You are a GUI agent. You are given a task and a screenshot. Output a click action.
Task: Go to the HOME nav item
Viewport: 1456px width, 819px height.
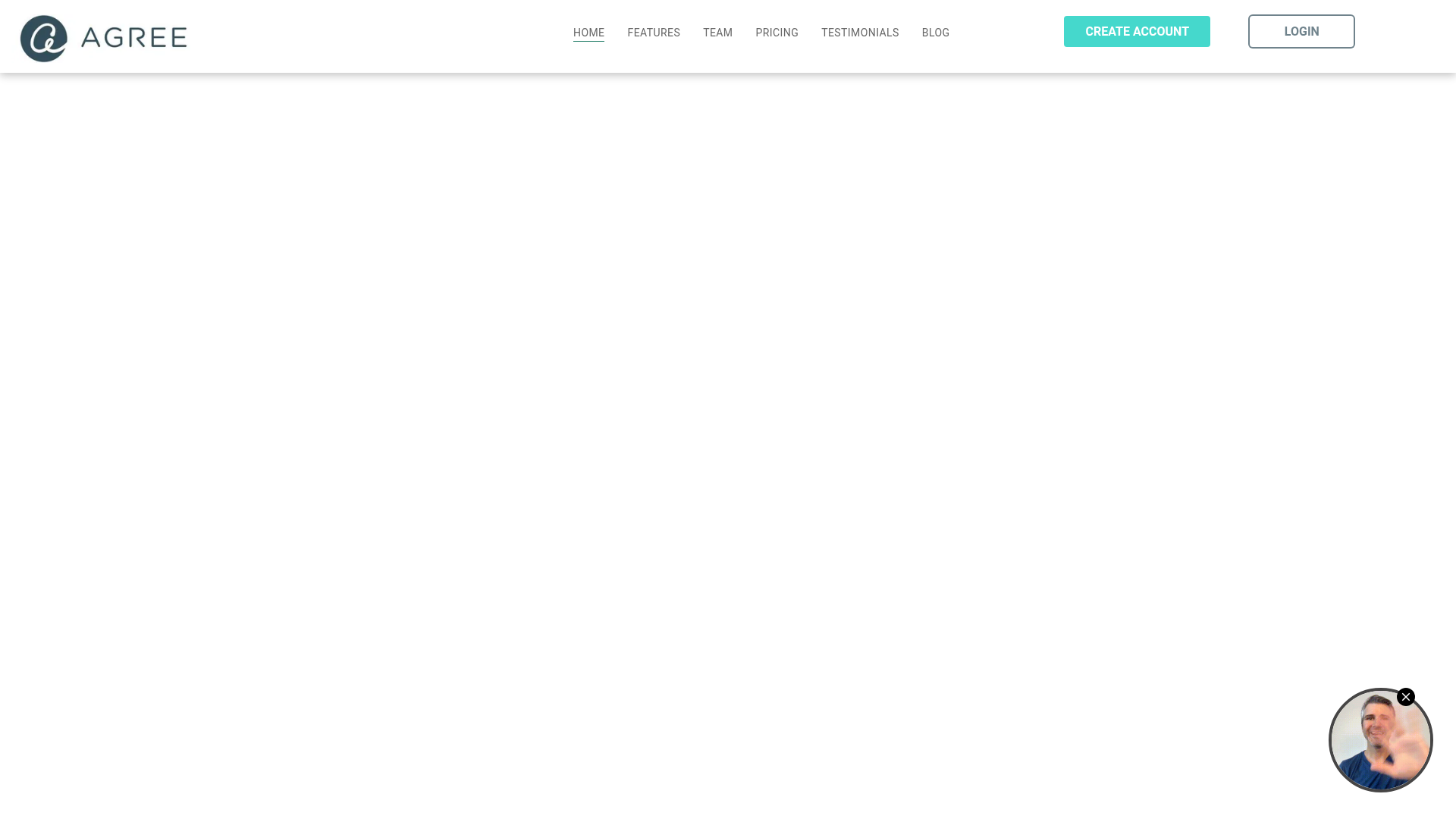pos(588,33)
